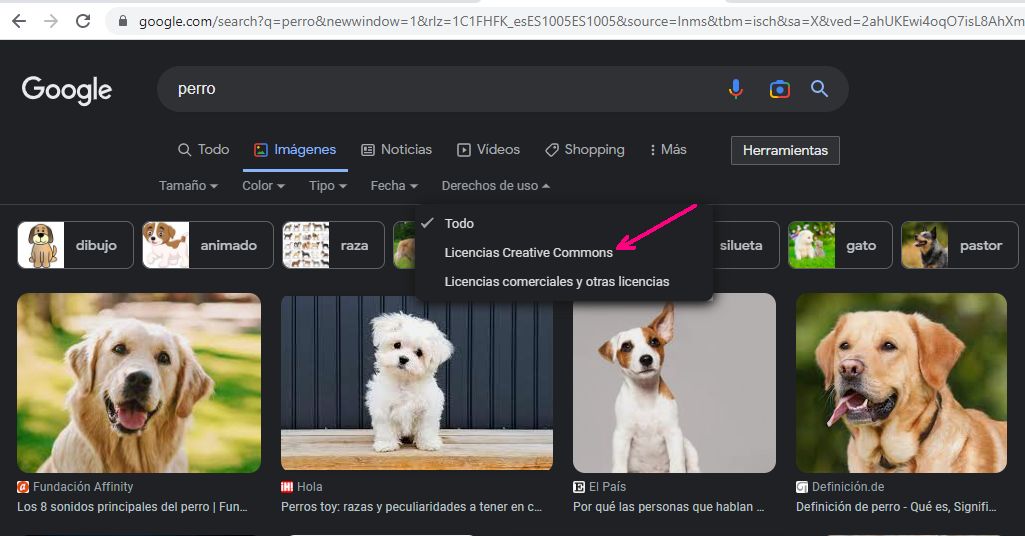Click the Hola source label
Screen dimensions: 1025x536
click(x=301, y=487)
